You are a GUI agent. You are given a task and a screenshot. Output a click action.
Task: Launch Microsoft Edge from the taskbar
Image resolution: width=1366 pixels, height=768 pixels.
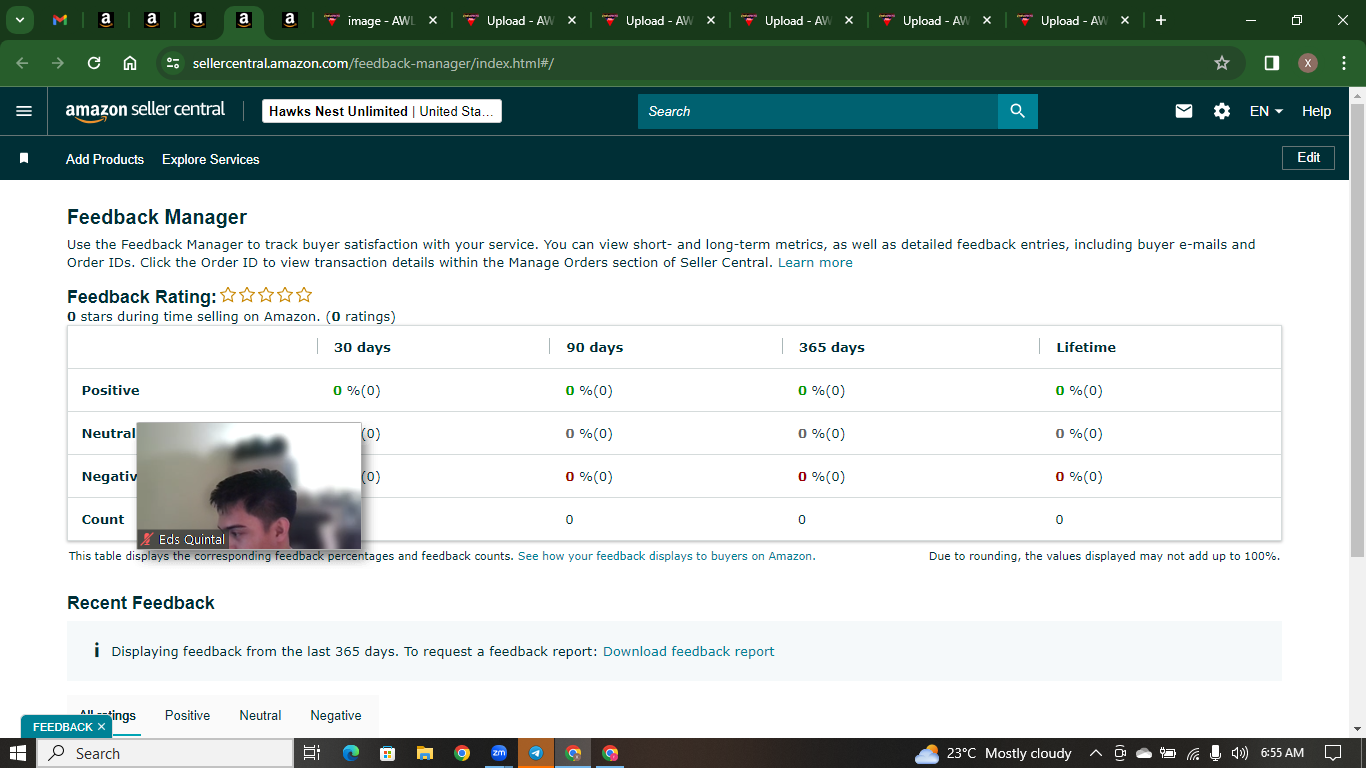pyautogui.click(x=350, y=753)
